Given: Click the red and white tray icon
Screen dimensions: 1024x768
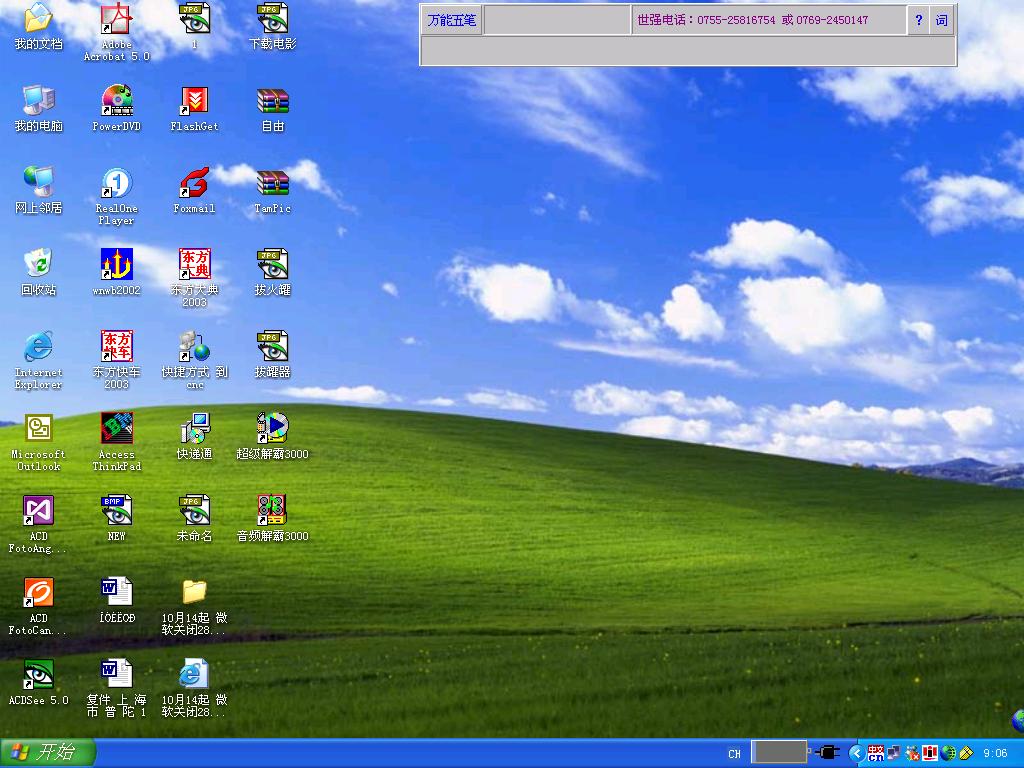Looking at the screenshot, I should coord(930,754).
